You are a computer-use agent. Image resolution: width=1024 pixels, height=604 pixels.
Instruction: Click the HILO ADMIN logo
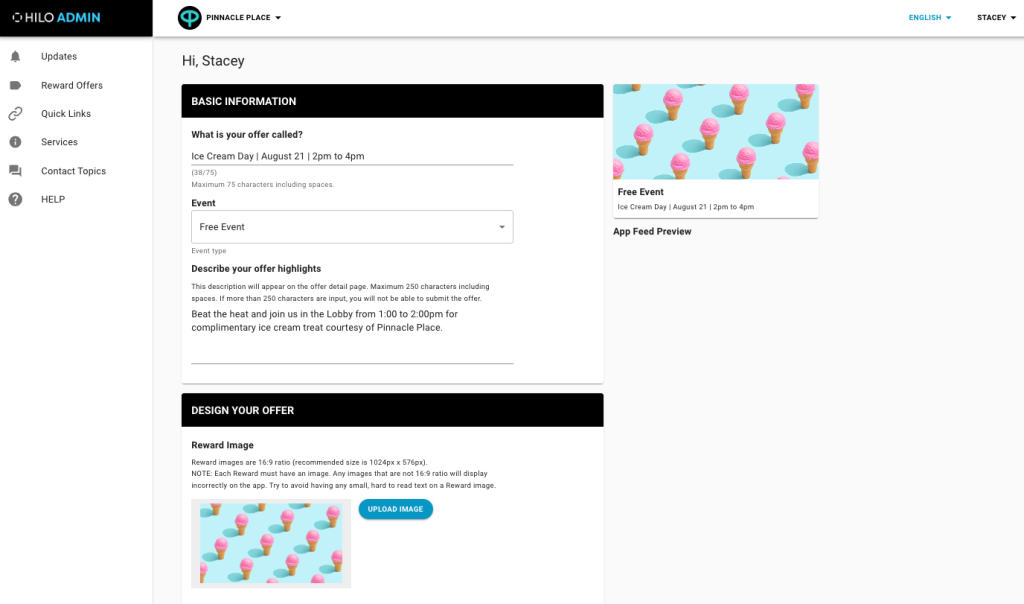click(x=57, y=18)
